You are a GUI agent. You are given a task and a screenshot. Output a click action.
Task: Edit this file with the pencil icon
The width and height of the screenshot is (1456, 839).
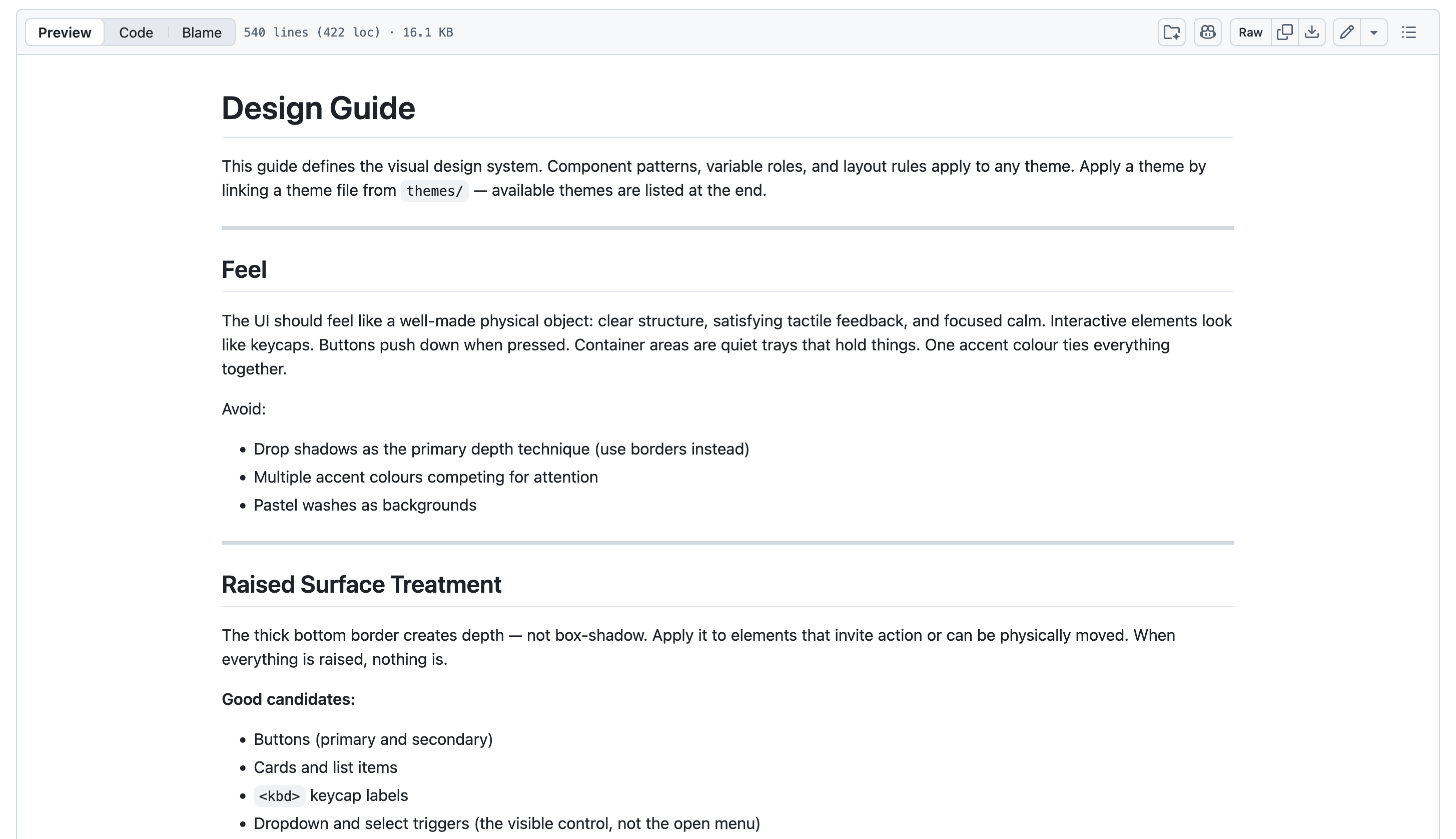(x=1346, y=32)
